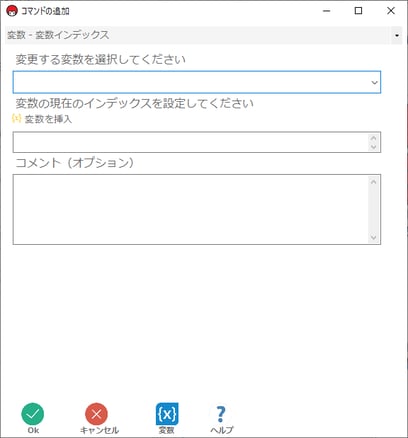Click up arrow of index field scrollbar
Screen dimensions: 408x438
pos(373,138)
